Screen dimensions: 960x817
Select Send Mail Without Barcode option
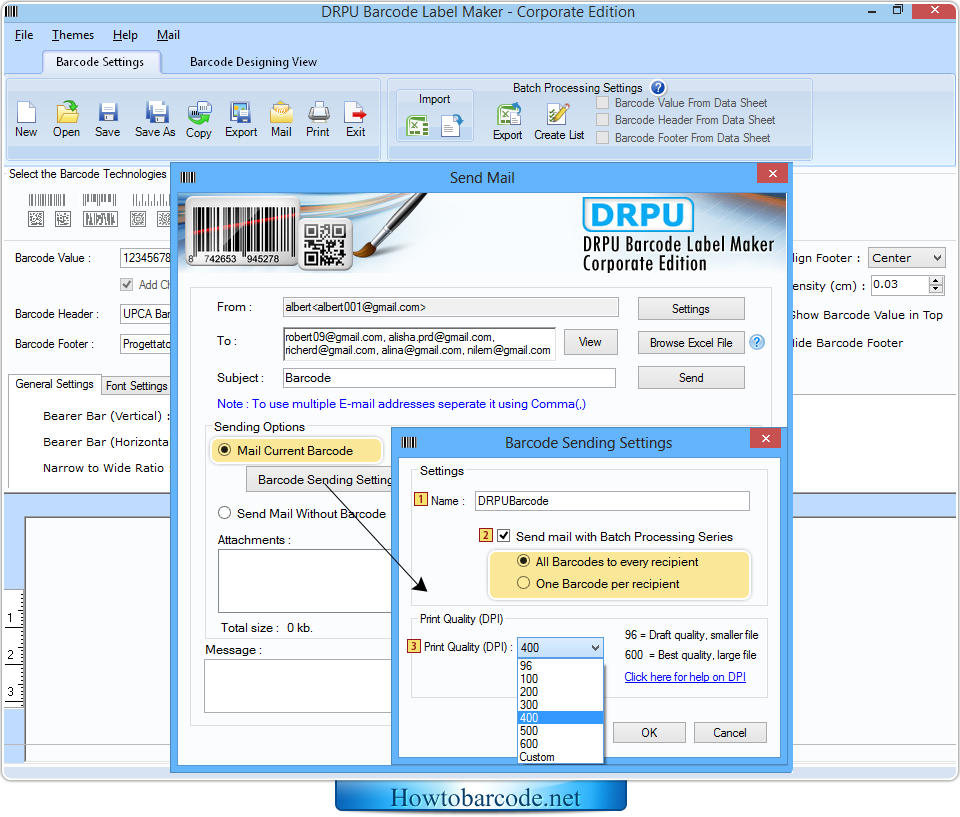pyautogui.click(x=225, y=513)
